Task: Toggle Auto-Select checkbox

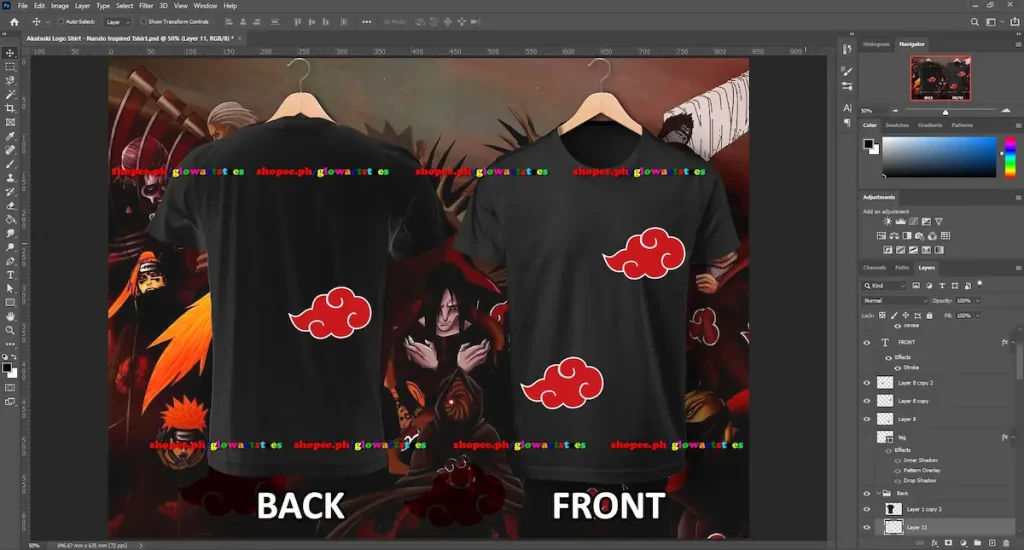Action: pyautogui.click(x=61, y=22)
